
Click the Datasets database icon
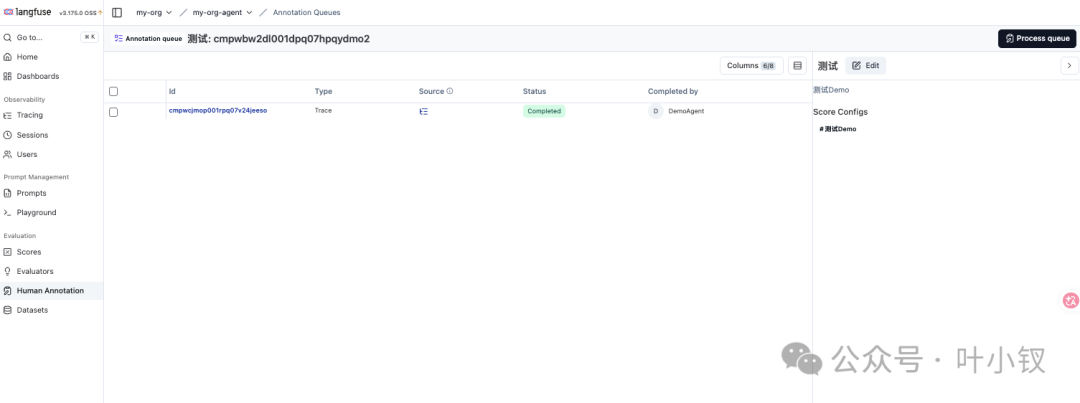[x=8, y=310]
